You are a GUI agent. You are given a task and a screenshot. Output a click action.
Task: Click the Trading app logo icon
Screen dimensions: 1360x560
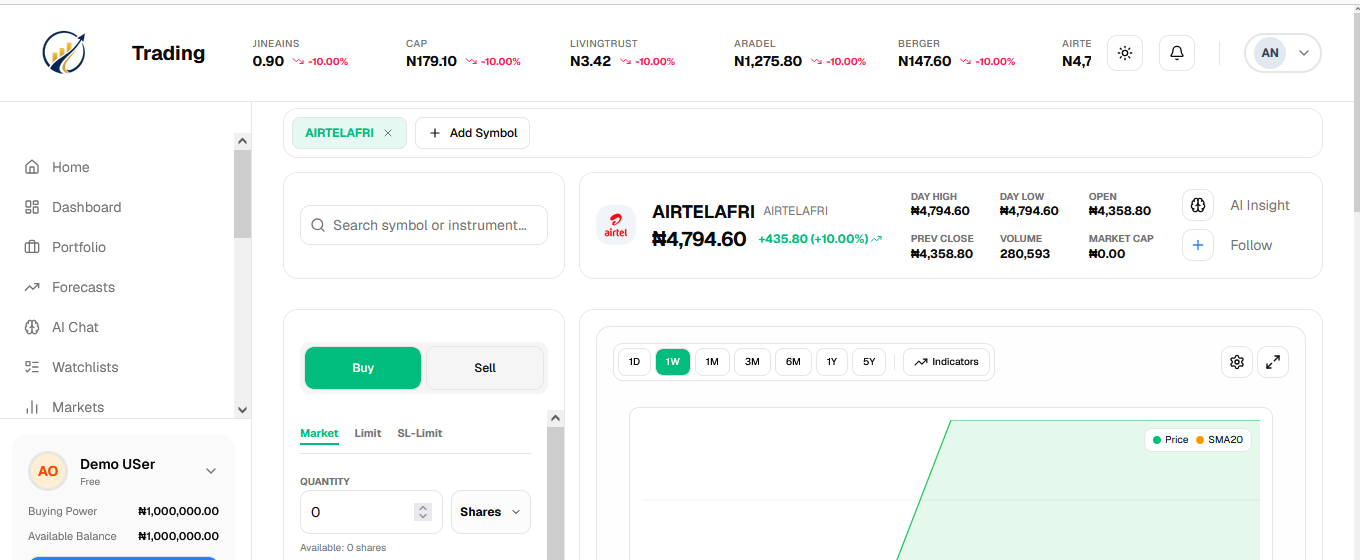[64, 53]
